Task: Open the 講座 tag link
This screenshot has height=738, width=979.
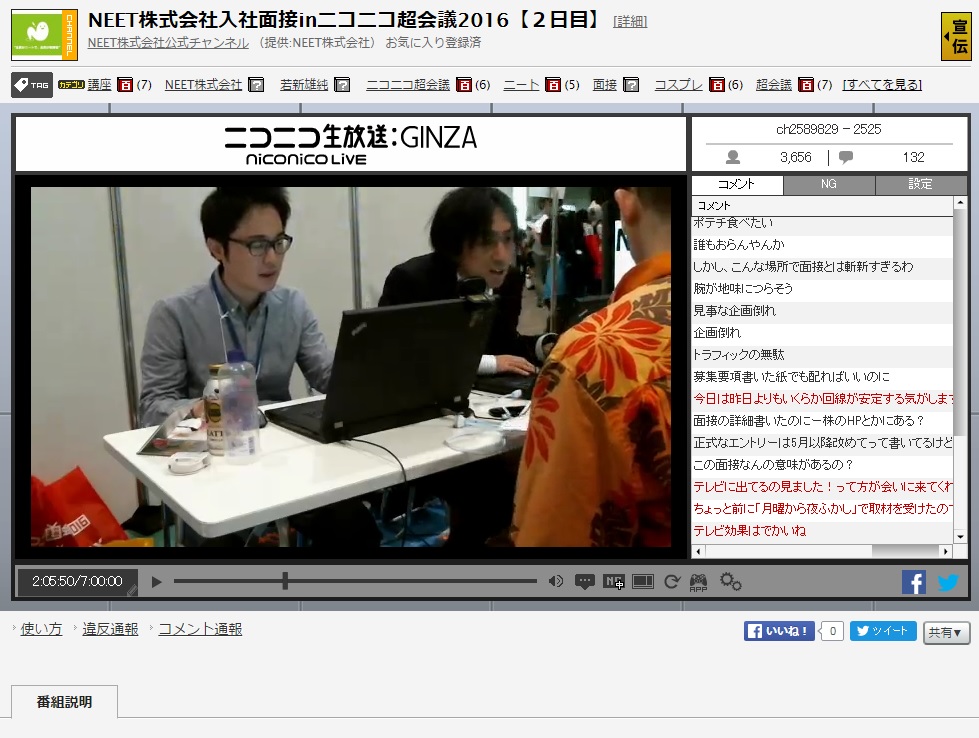Action: [x=99, y=84]
